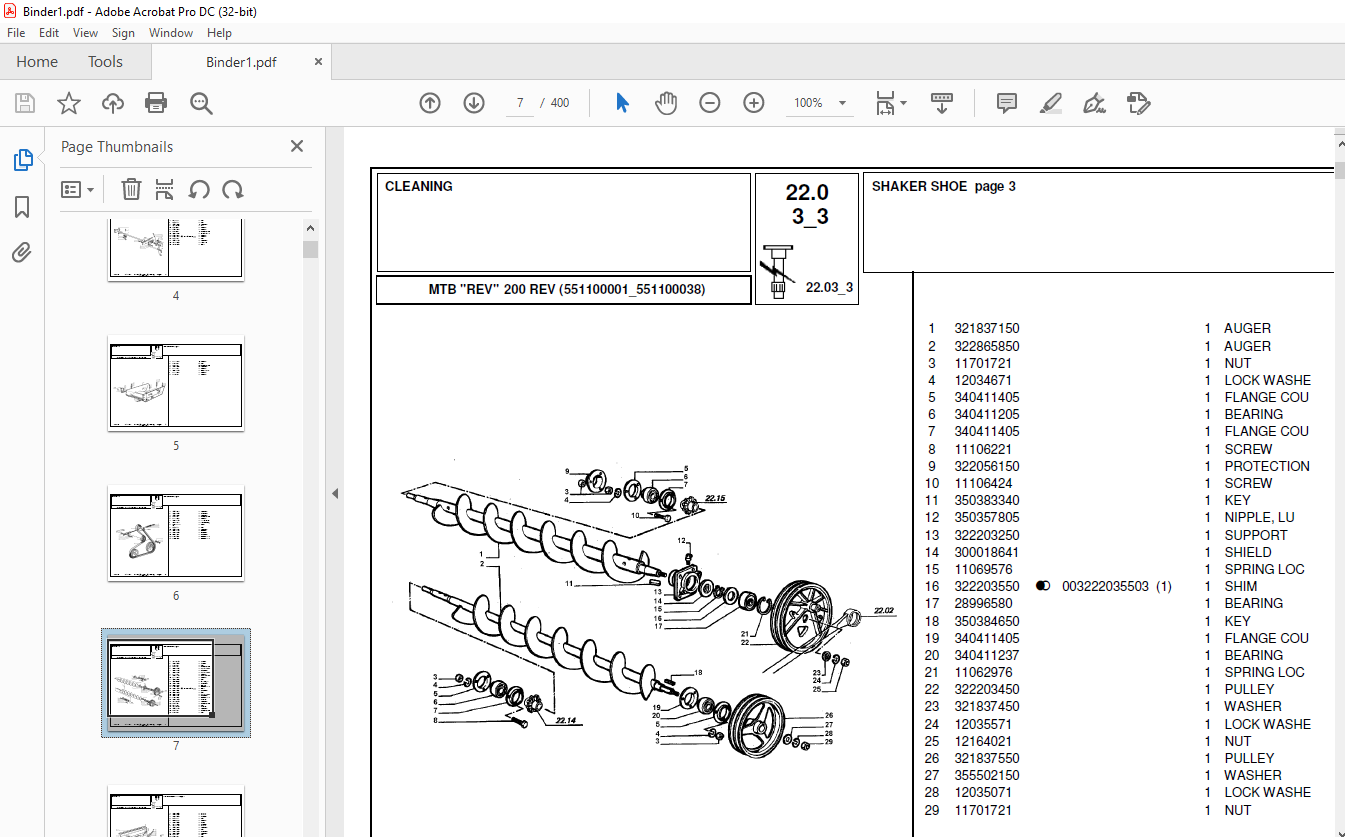Click the 22.03_3 figure label
The width and height of the screenshot is (1345, 837).
[829, 288]
